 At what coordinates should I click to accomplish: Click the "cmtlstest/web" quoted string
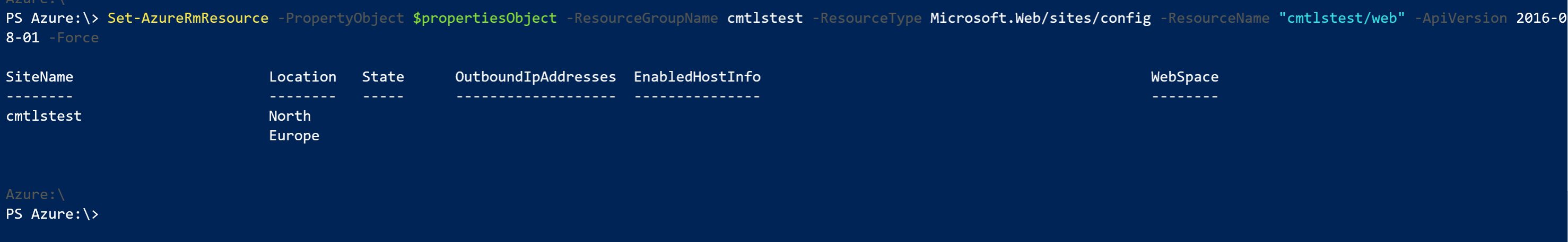click(x=1341, y=18)
